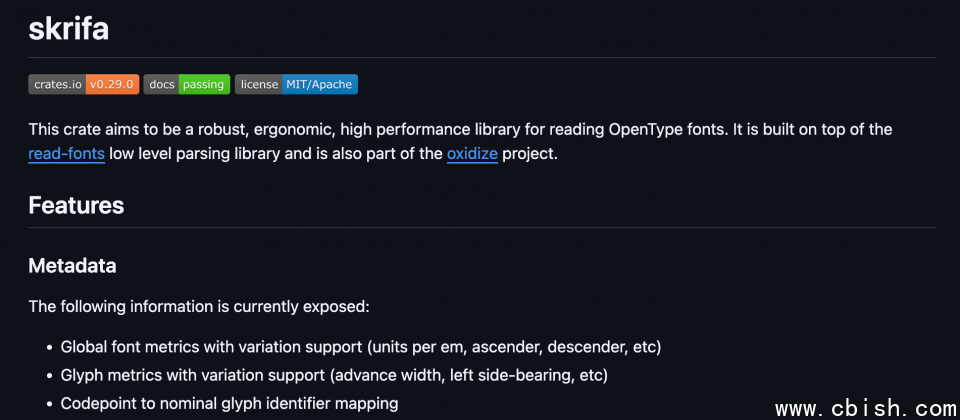Screen dimensions: 960x420
Task: Click the Codepoint to nominal glyph bullet
Action: pos(229,403)
